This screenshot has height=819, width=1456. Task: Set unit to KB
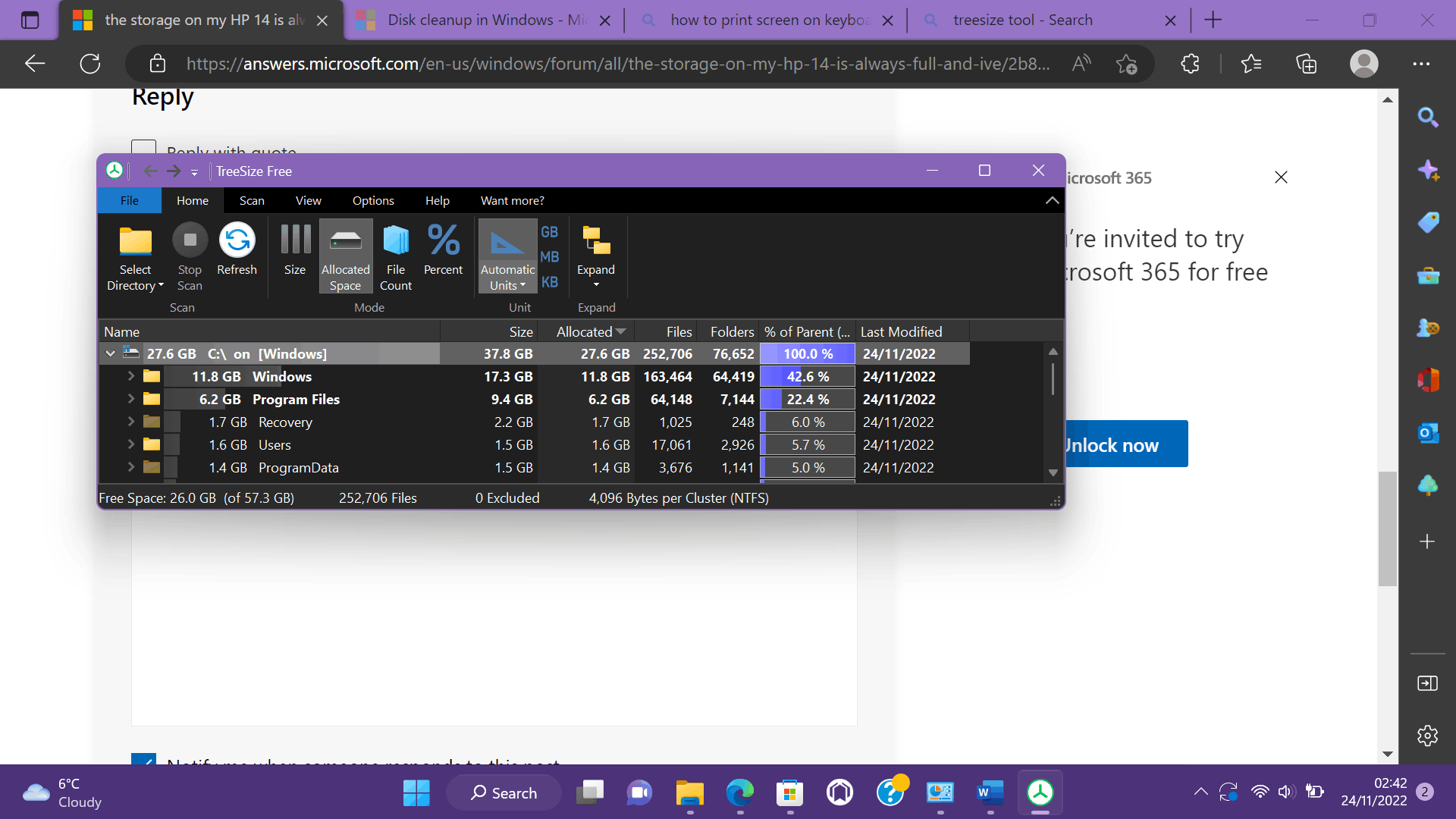(x=549, y=282)
